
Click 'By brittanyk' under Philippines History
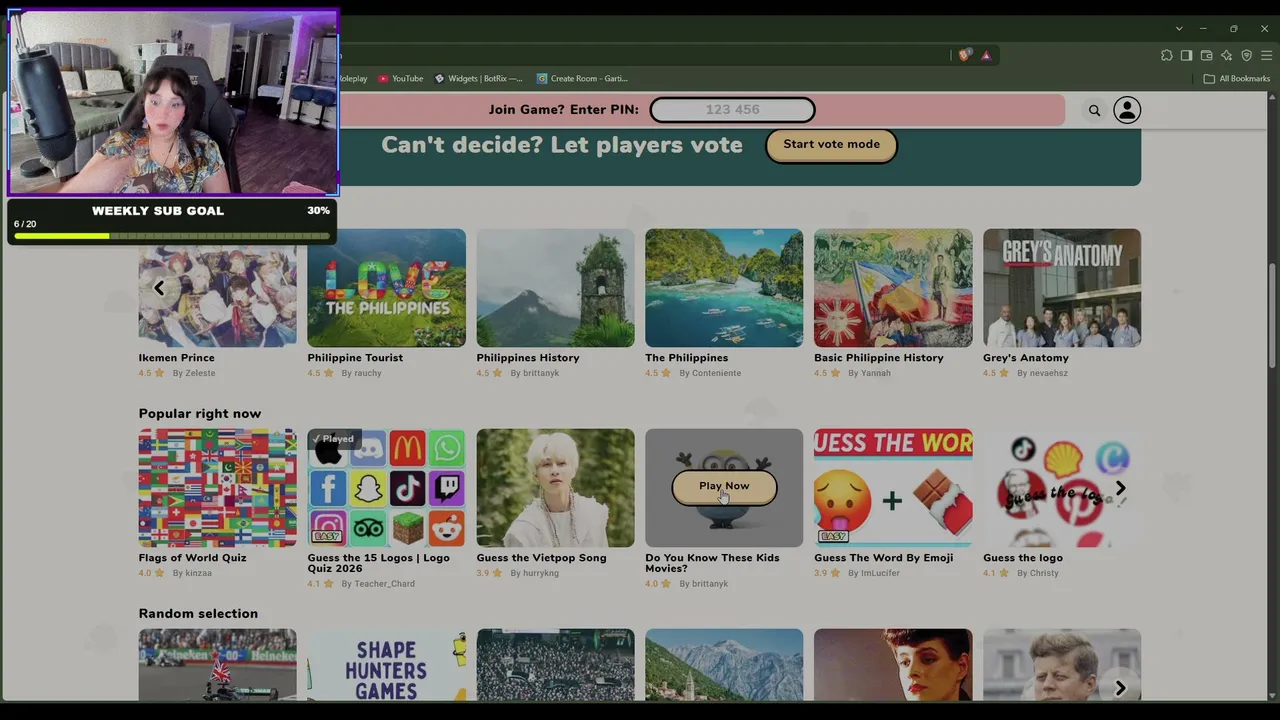535,374
